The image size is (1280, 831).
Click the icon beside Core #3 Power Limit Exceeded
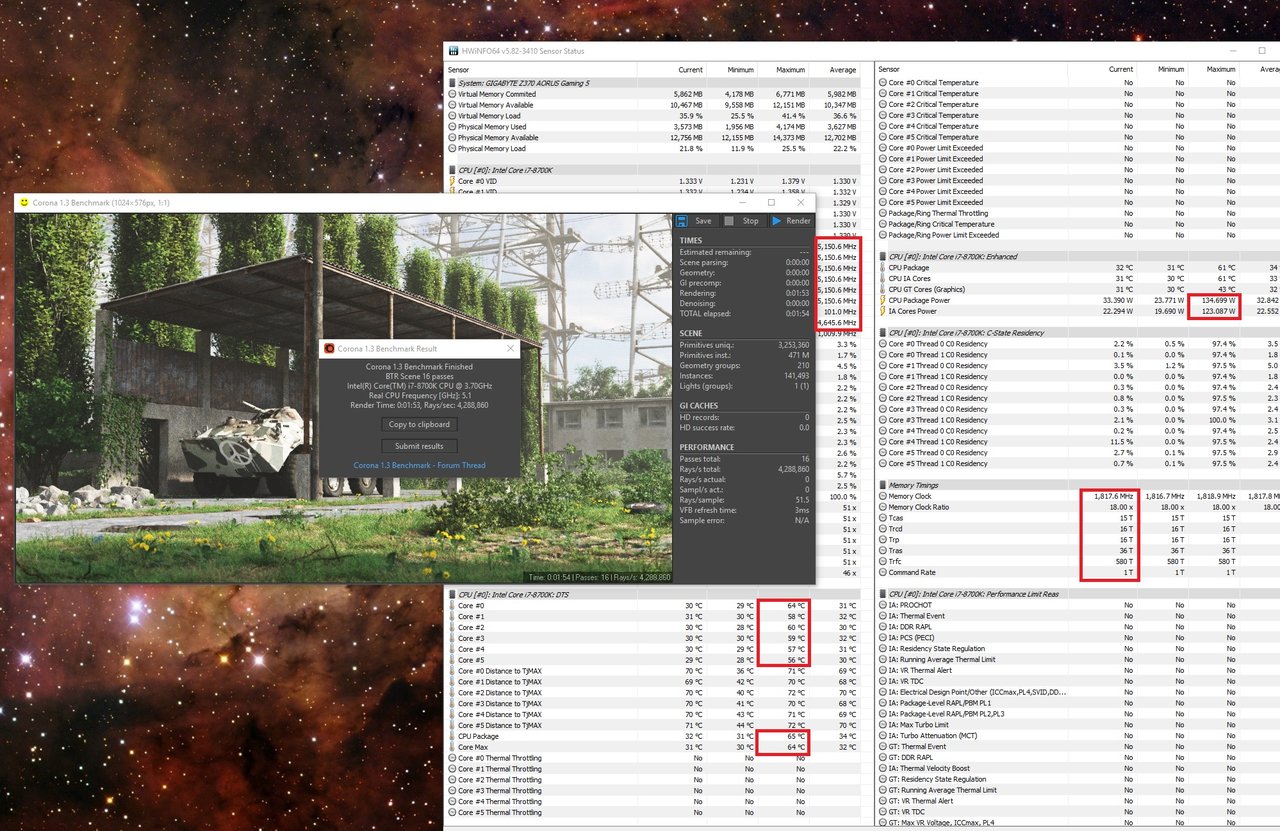click(883, 181)
